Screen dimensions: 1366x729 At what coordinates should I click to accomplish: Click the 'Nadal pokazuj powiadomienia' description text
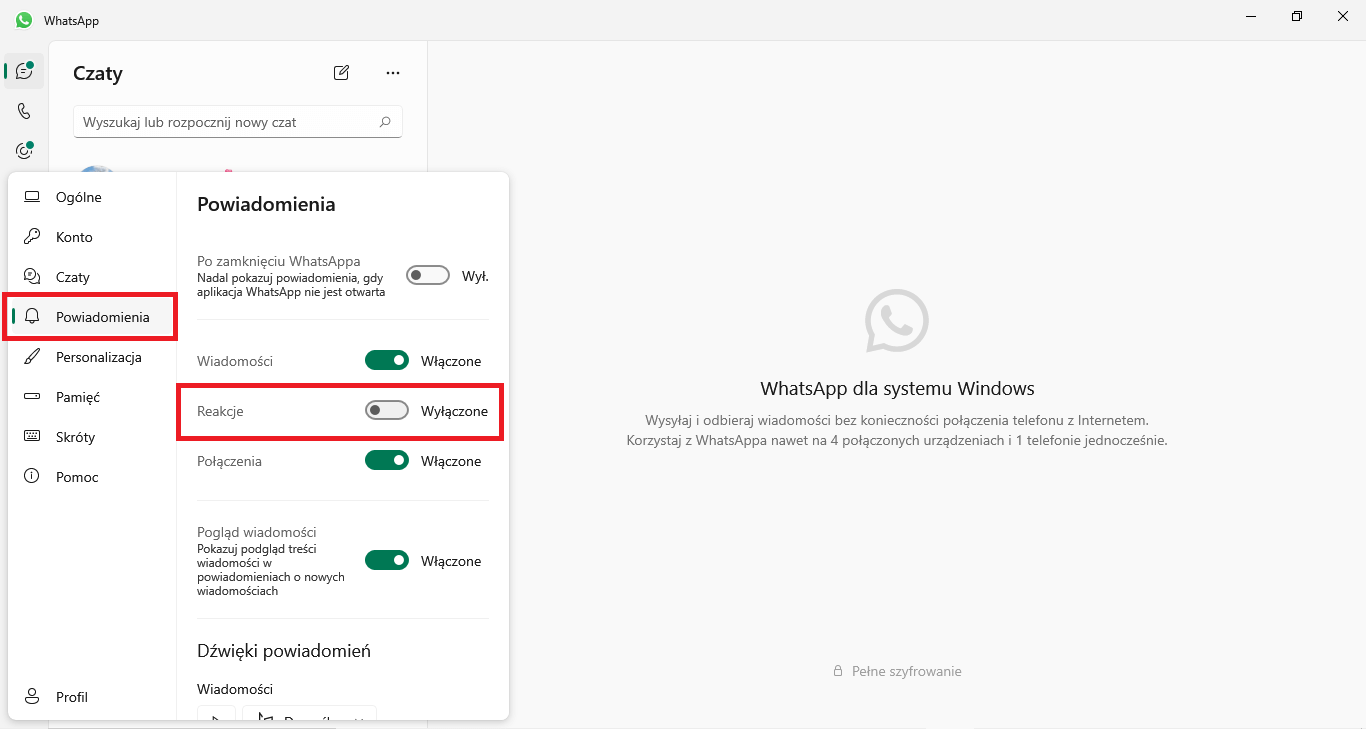point(291,284)
